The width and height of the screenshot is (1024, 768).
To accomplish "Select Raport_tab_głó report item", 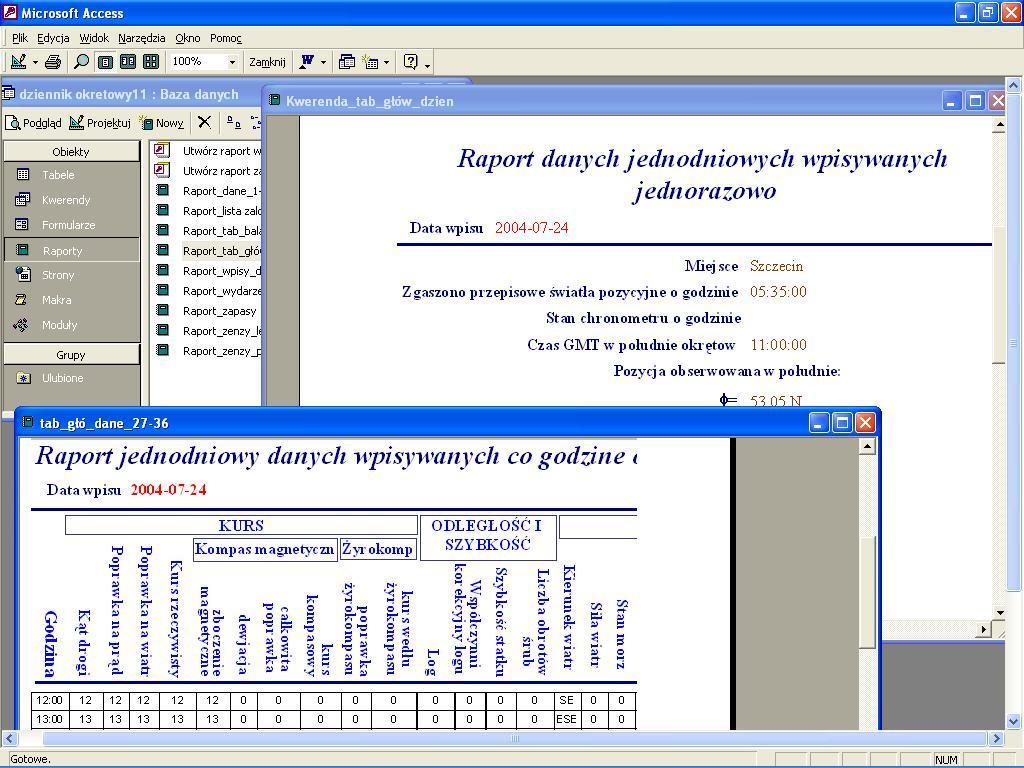I will (207, 251).
